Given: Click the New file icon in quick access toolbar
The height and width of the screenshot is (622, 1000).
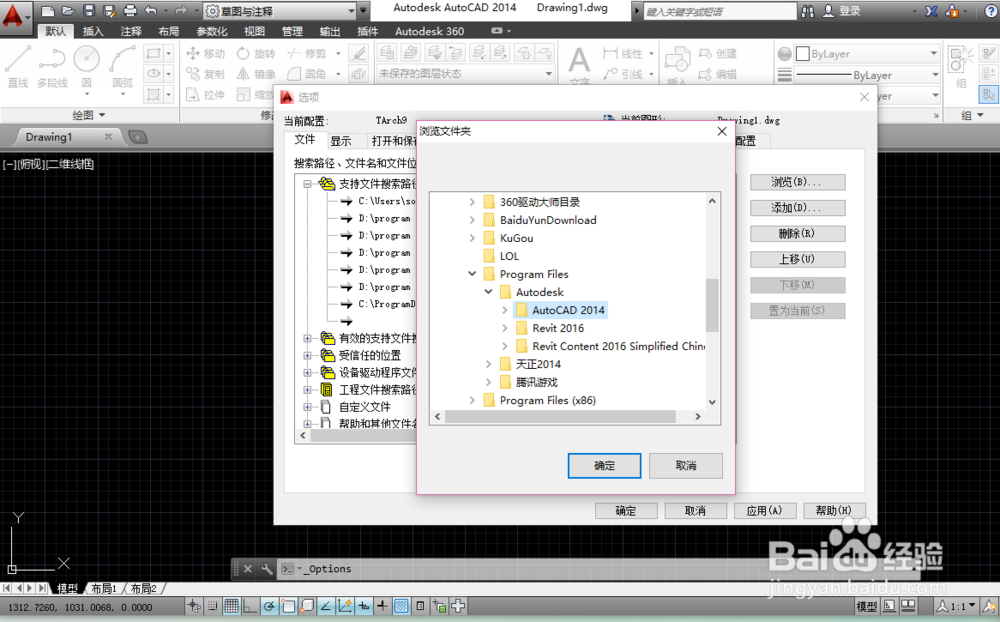Looking at the screenshot, I should (x=48, y=11).
